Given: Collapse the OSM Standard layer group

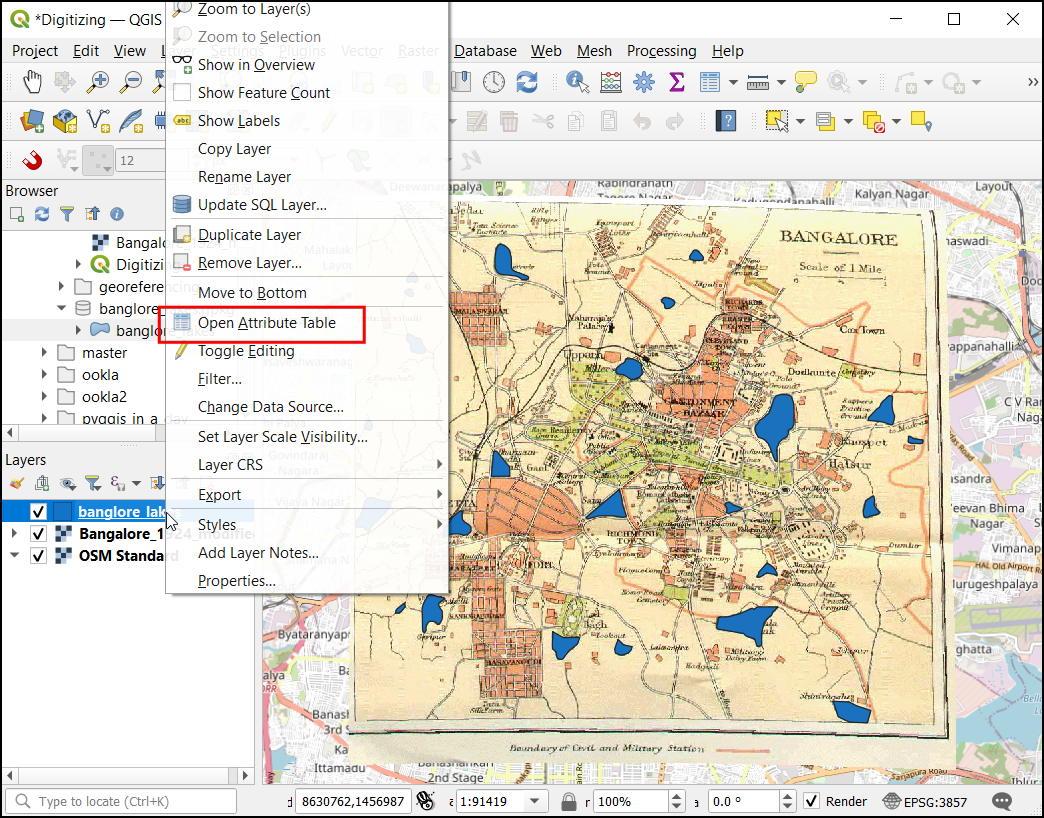Looking at the screenshot, I should [14, 556].
